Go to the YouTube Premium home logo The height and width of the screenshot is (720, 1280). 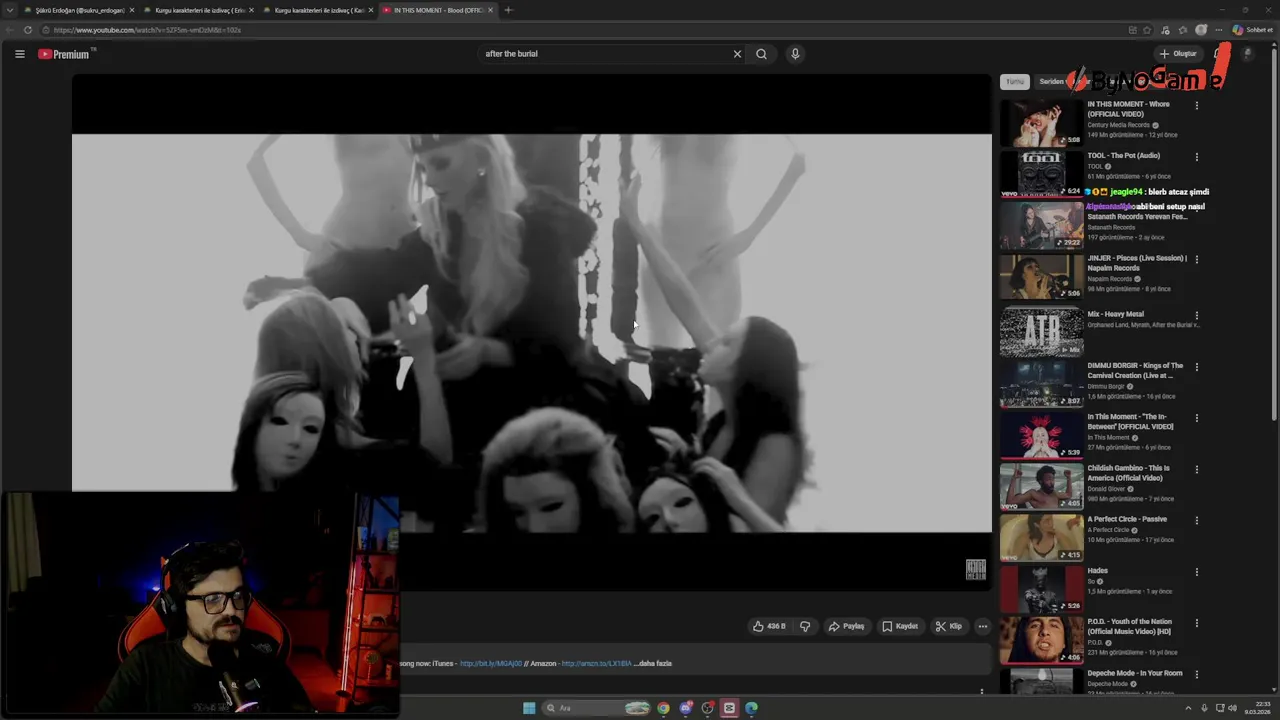coord(66,54)
